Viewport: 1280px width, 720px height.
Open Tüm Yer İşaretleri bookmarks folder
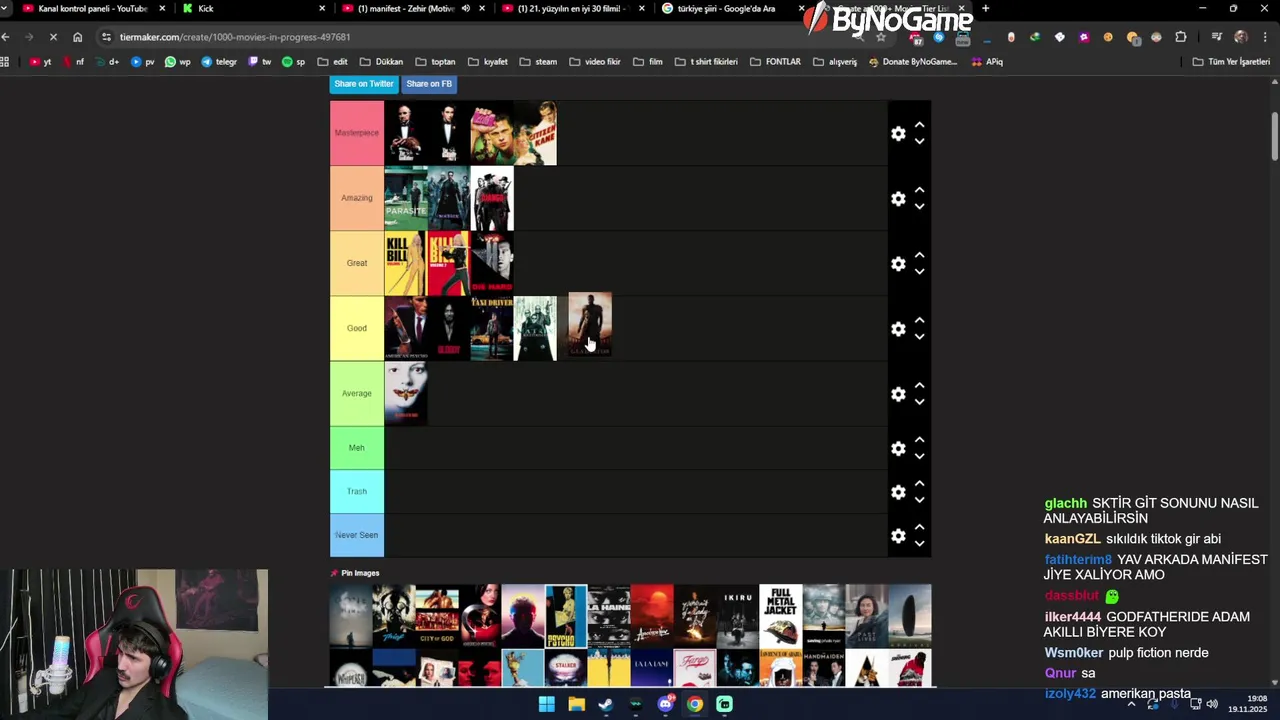[x=1231, y=62]
